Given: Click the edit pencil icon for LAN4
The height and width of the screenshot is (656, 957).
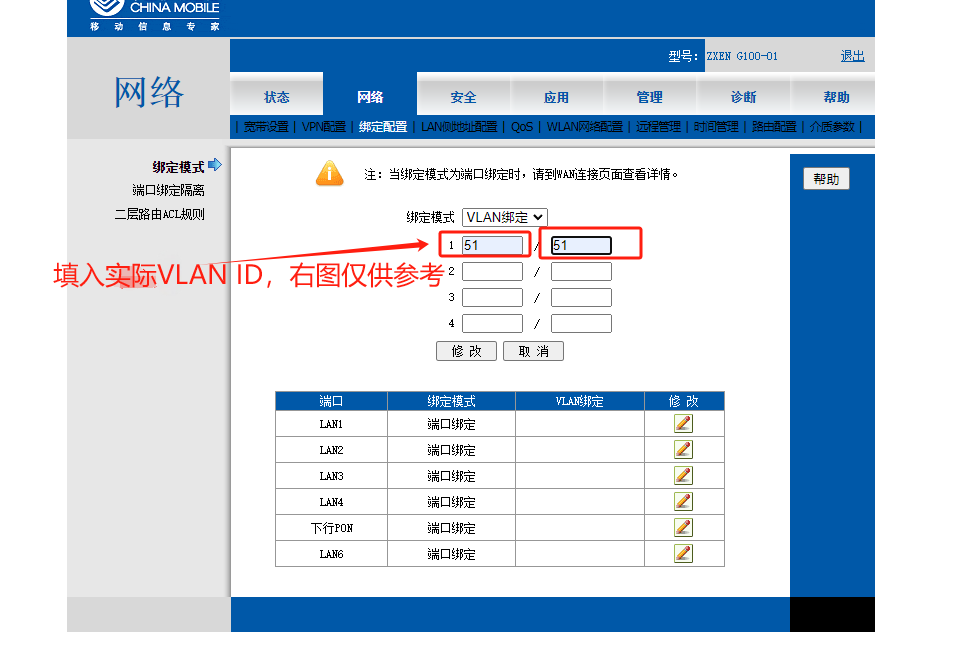Looking at the screenshot, I should tap(683, 502).
